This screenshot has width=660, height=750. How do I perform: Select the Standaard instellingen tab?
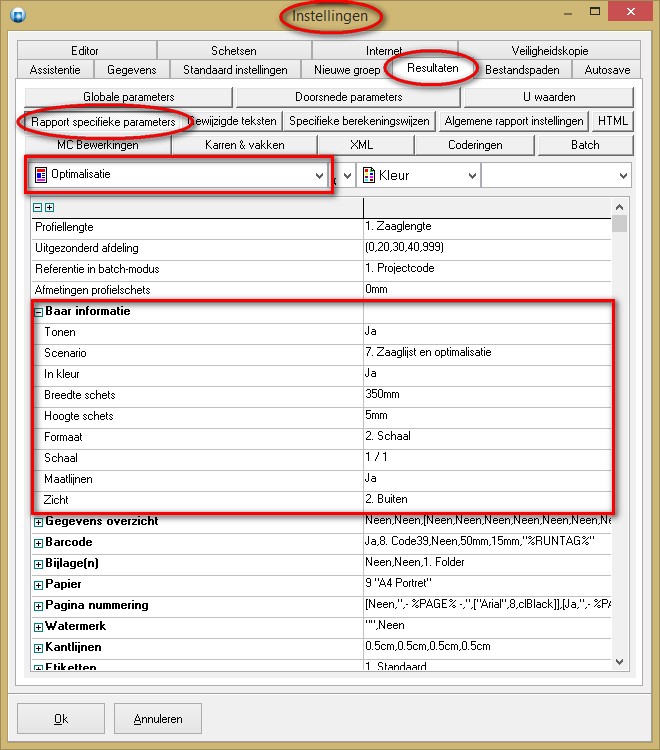[235, 70]
